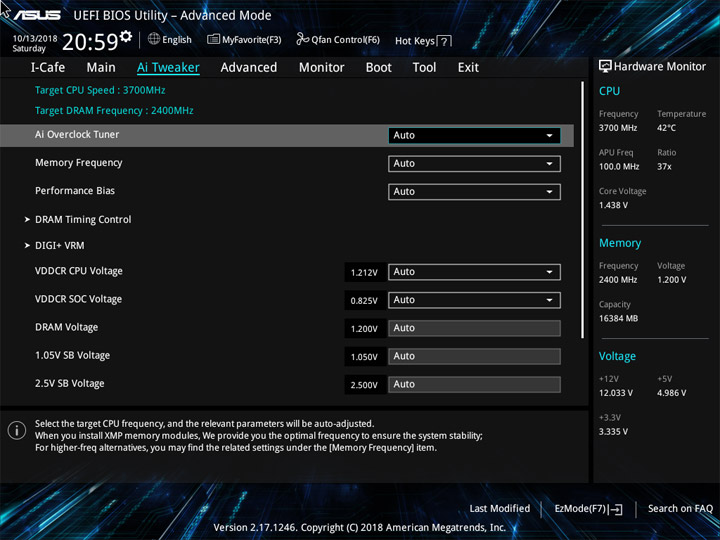This screenshot has height=540, width=720.
Task: Click the ASUS logo
Action: tap(37, 15)
